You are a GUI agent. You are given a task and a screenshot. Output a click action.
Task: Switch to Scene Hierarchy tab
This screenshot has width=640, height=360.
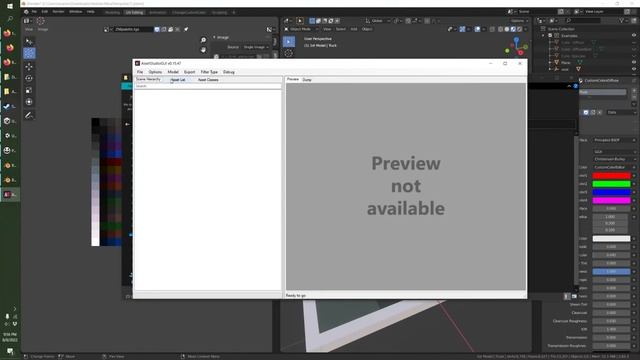tap(149, 79)
